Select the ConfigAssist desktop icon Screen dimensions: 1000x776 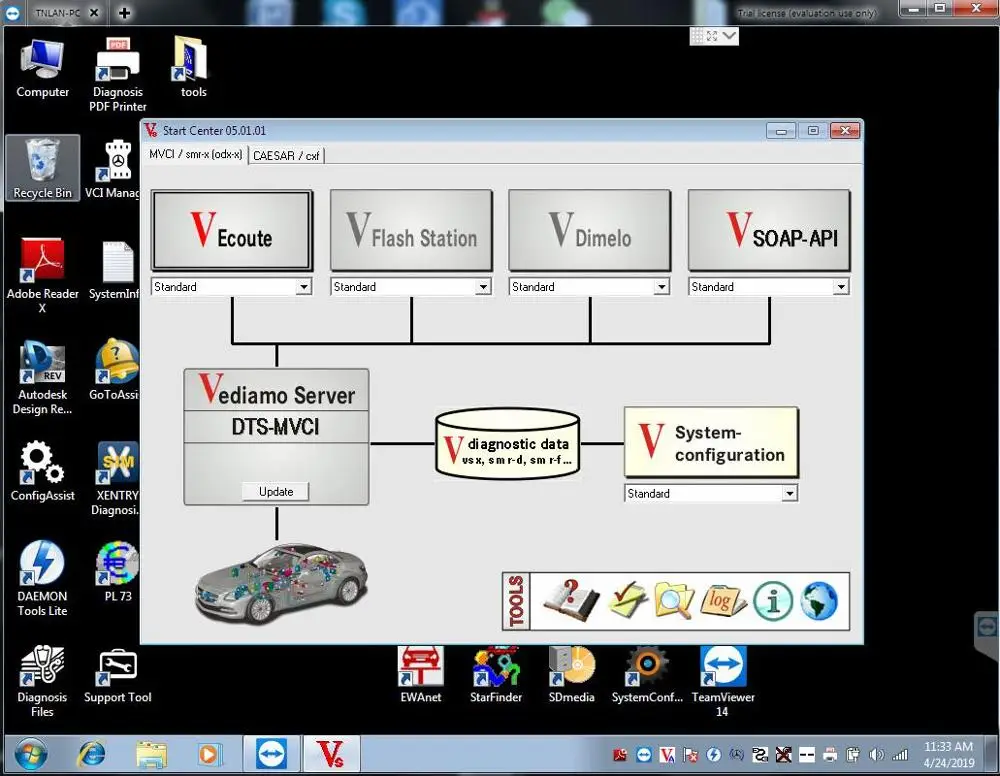click(x=42, y=471)
